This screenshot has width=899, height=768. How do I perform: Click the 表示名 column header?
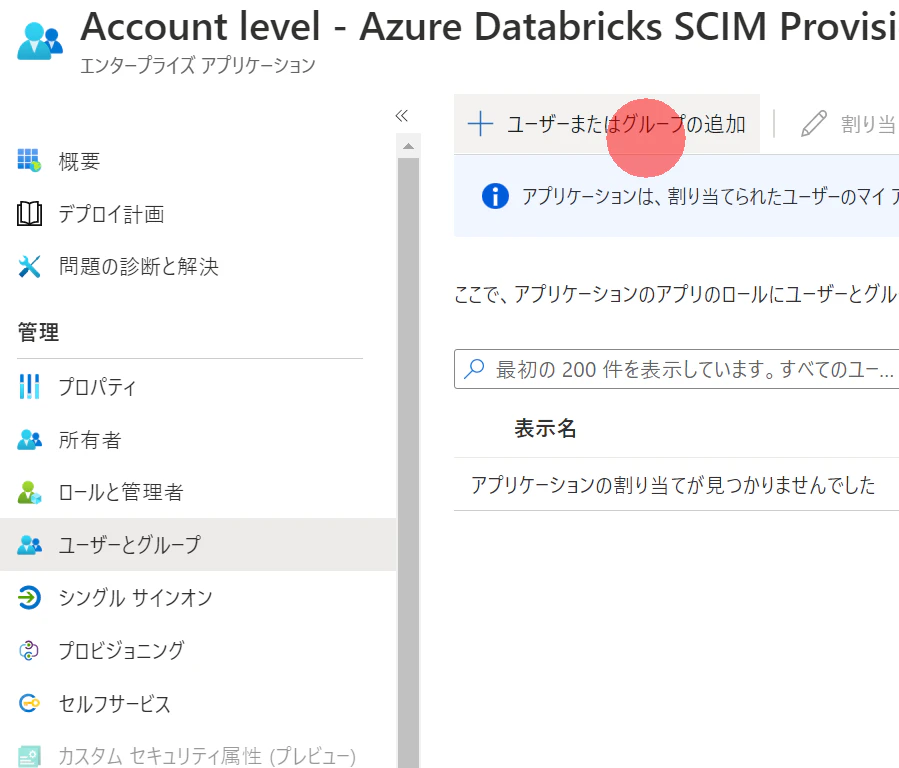545,429
